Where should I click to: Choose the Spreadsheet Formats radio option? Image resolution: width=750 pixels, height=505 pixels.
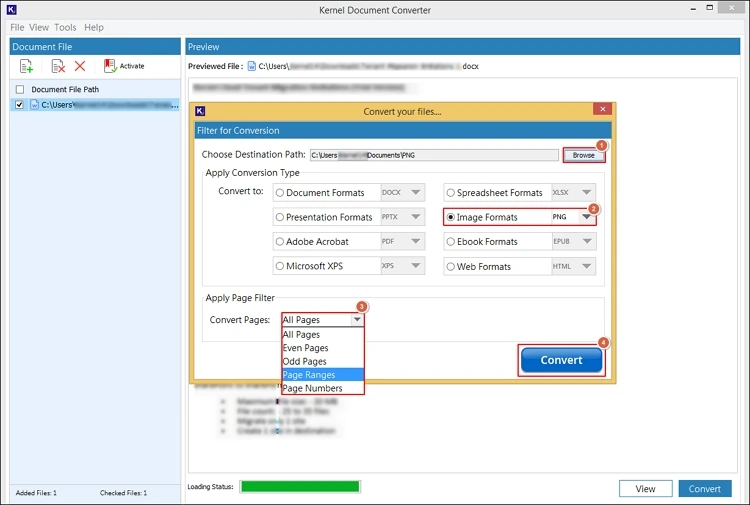451,193
